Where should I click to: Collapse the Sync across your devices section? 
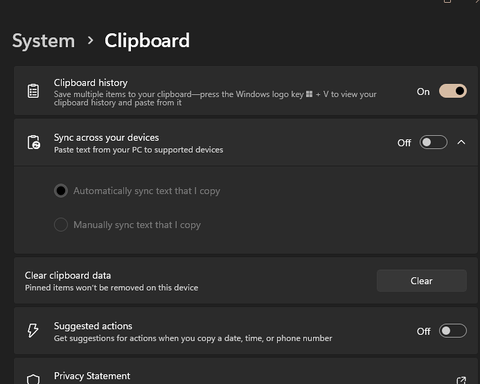point(461,142)
